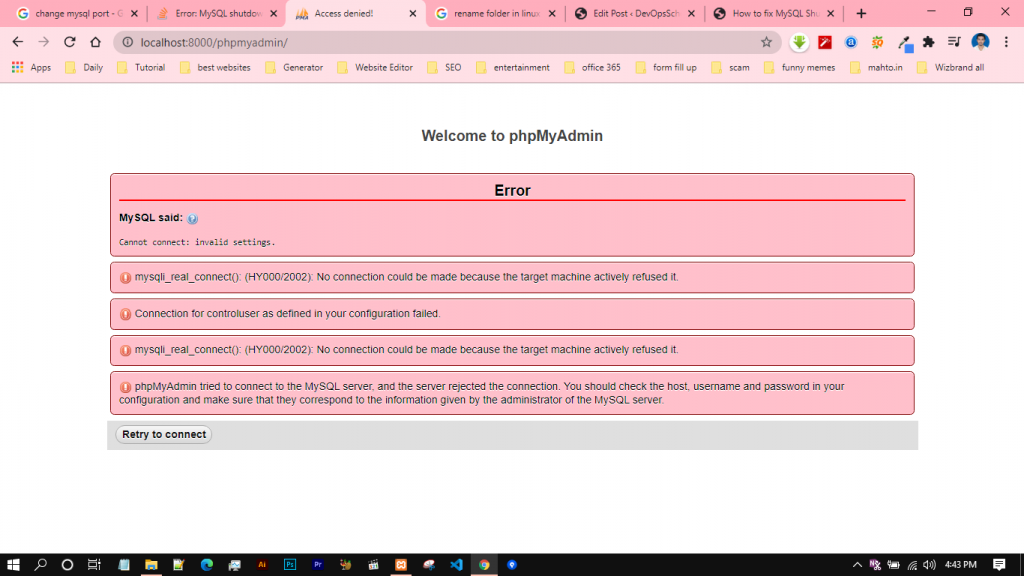Screen dimensions: 1024x576
Task: Reload the phpMyAdmin page
Action: coord(70,42)
